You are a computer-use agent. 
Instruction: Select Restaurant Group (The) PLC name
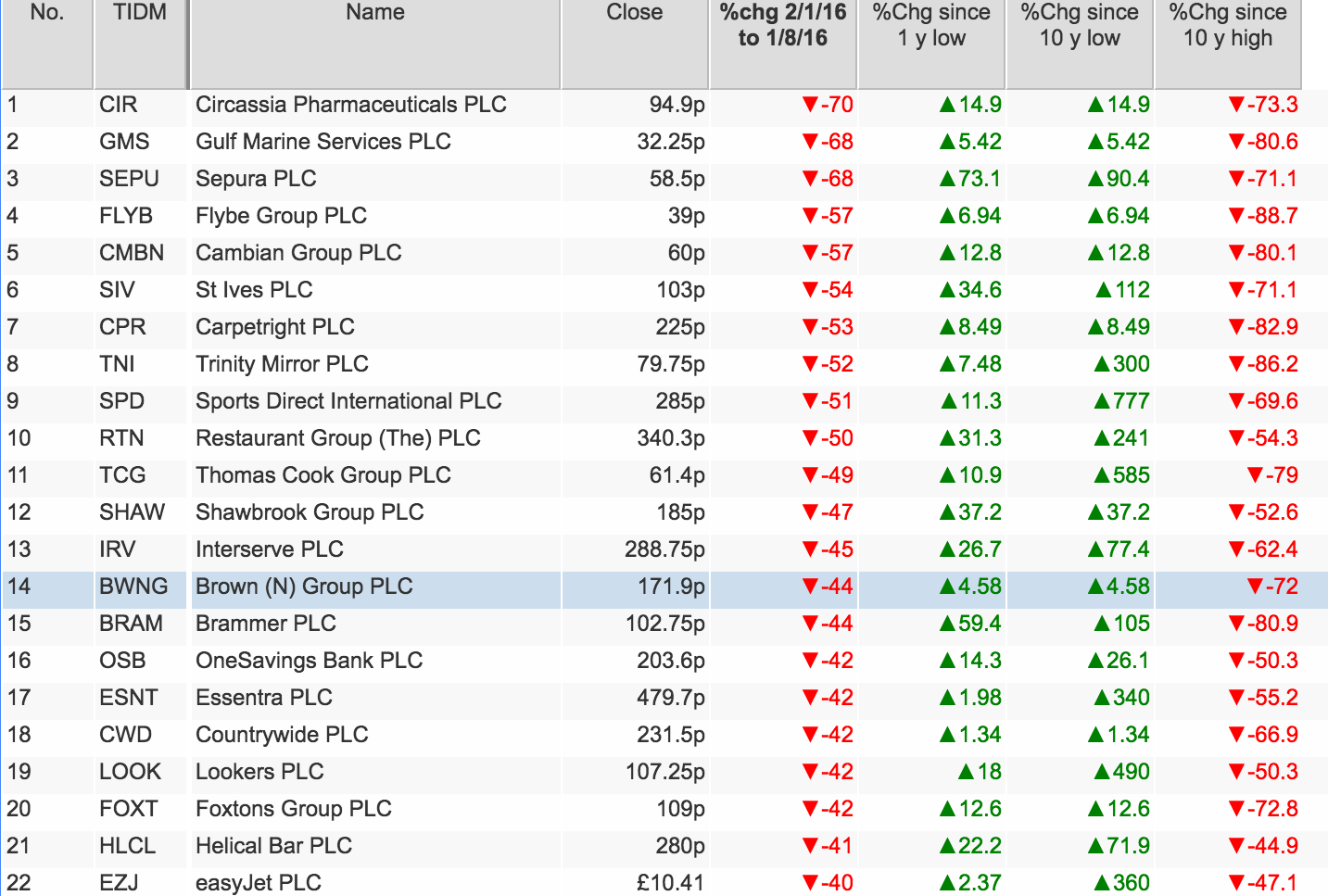(x=338, y=438)
